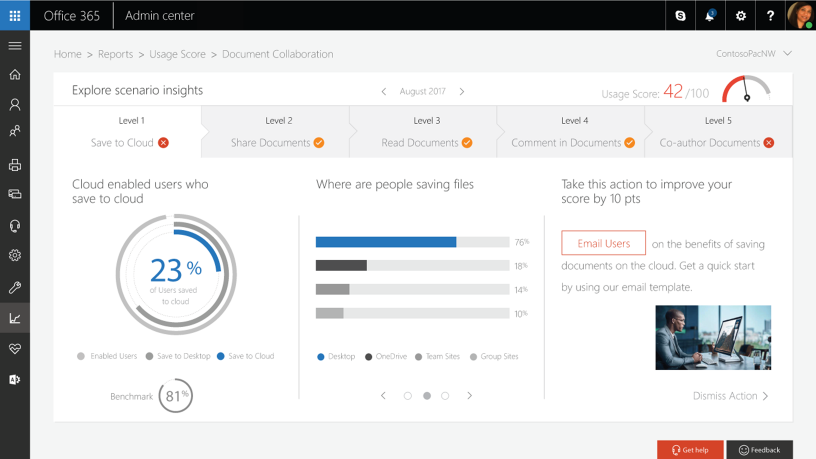Open user profile avatar
816x459 pixels.
pos(800,15)
